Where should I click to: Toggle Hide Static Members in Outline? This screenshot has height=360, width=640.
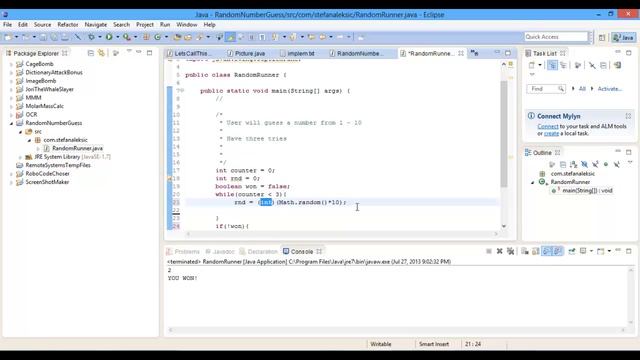click(595, 164)
